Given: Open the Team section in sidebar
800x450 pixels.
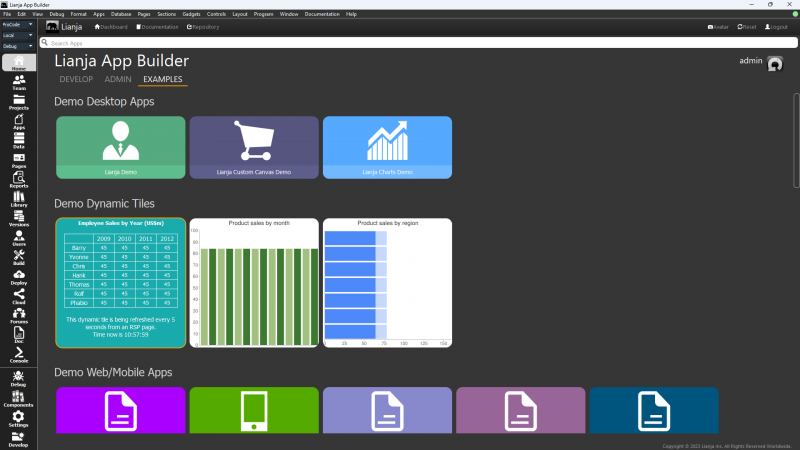Looking at the screenshot, I should point(19,81).
